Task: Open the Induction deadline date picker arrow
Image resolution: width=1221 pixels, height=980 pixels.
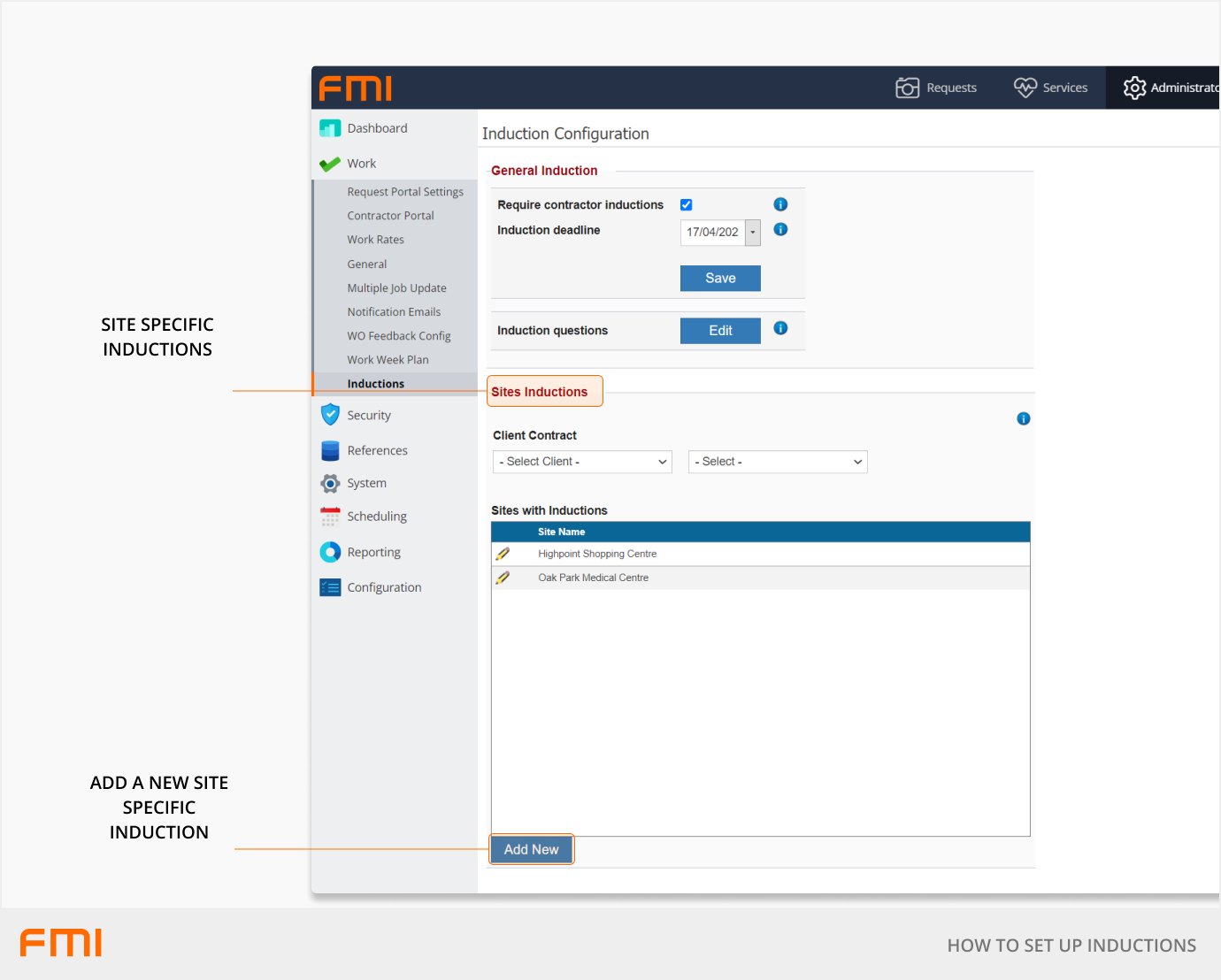Action: (753, 233)
